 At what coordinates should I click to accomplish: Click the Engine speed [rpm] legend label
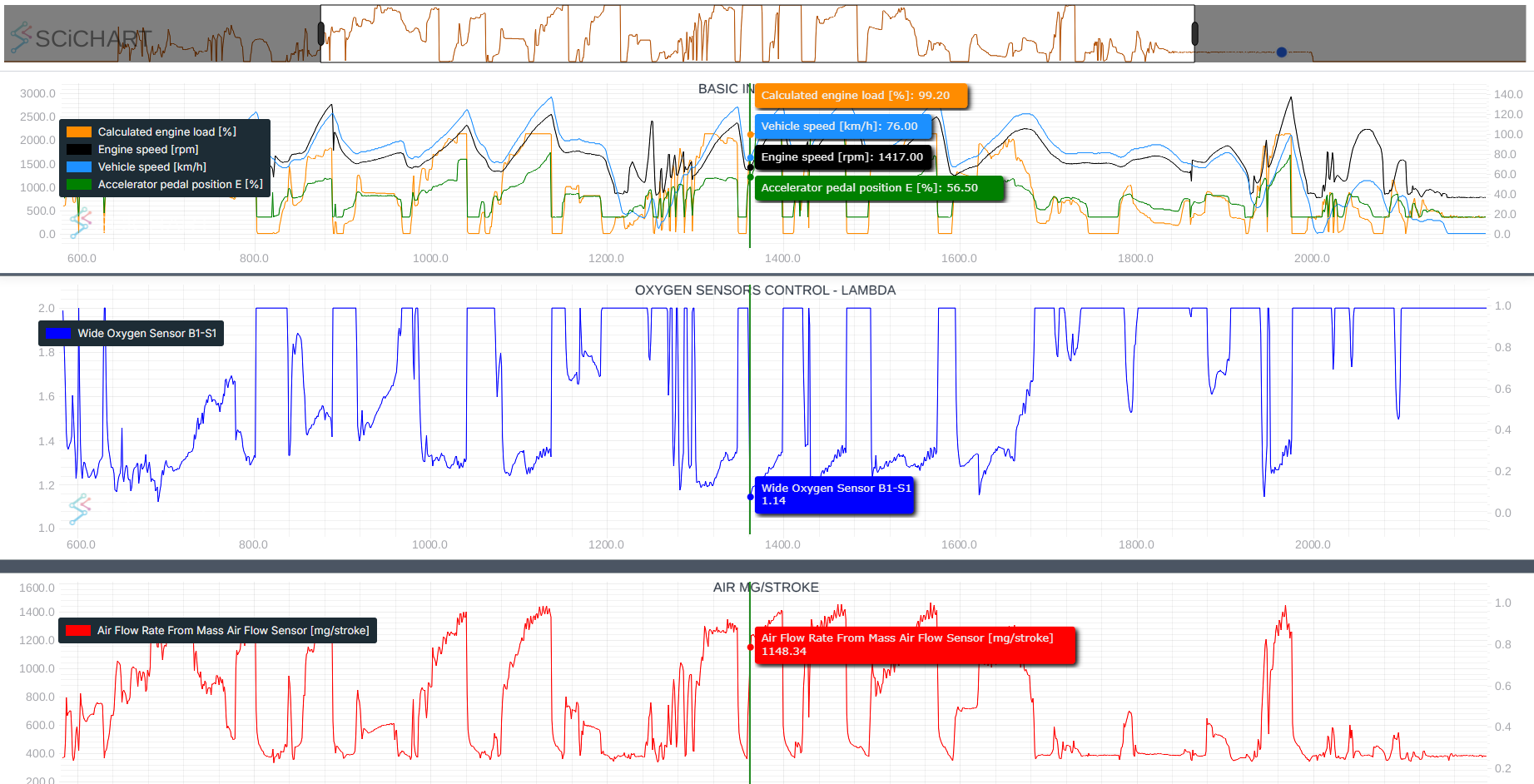[148, 150]
